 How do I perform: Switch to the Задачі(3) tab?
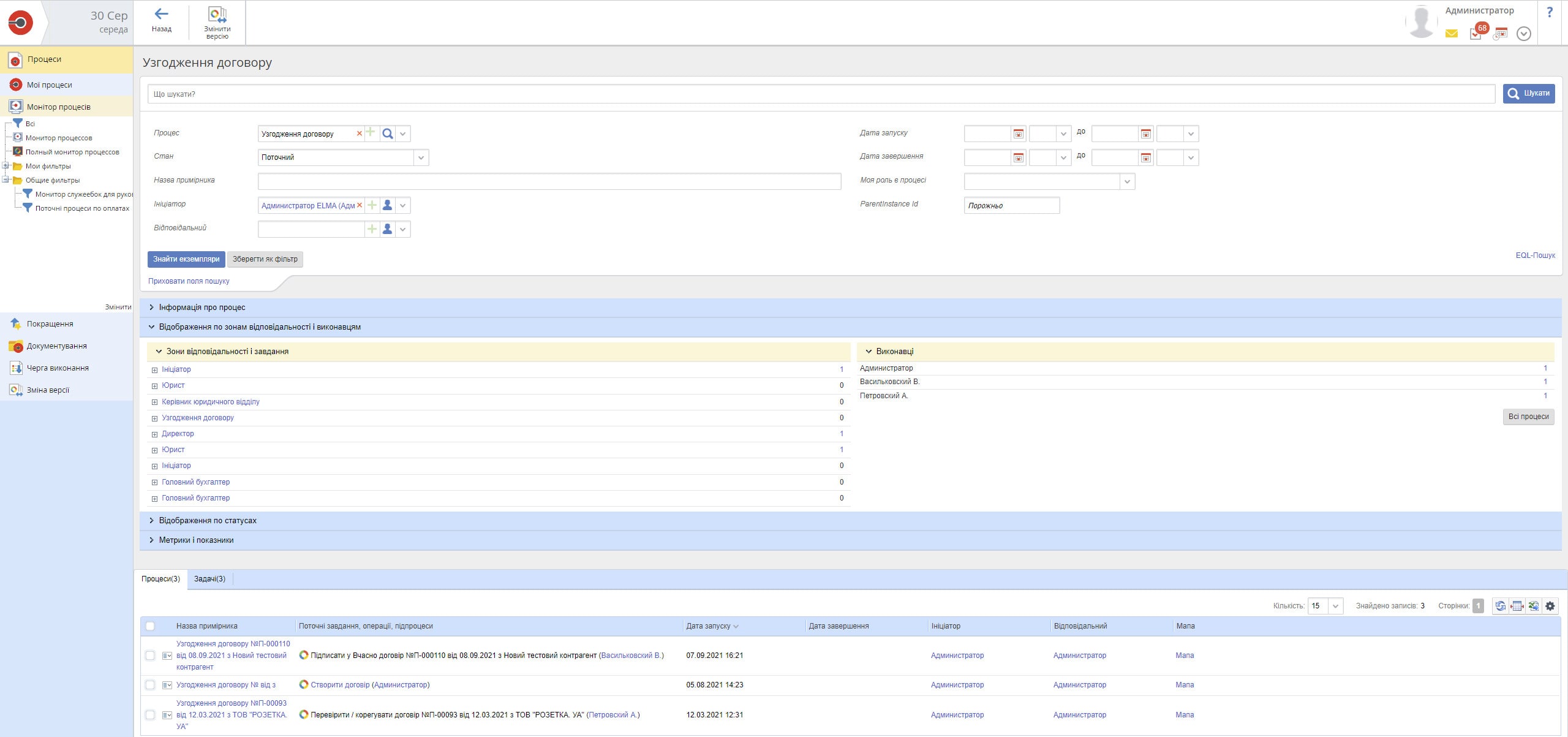point(209,579)
